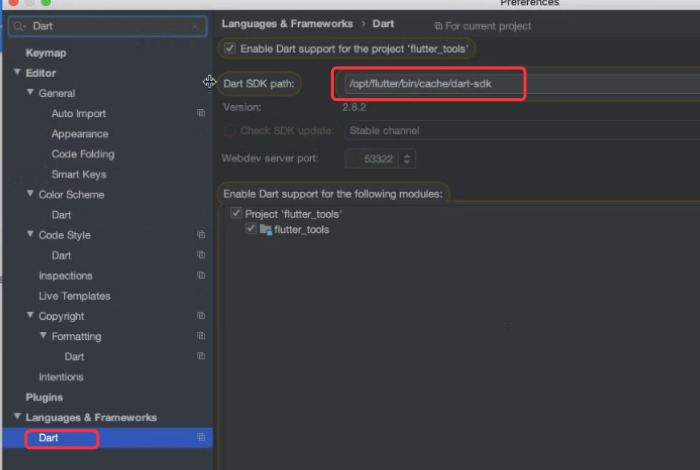The height and width of the screenshot is (470, 700).
Task: Click the project icon on the selected Dart row
Action: click(201, 437)
